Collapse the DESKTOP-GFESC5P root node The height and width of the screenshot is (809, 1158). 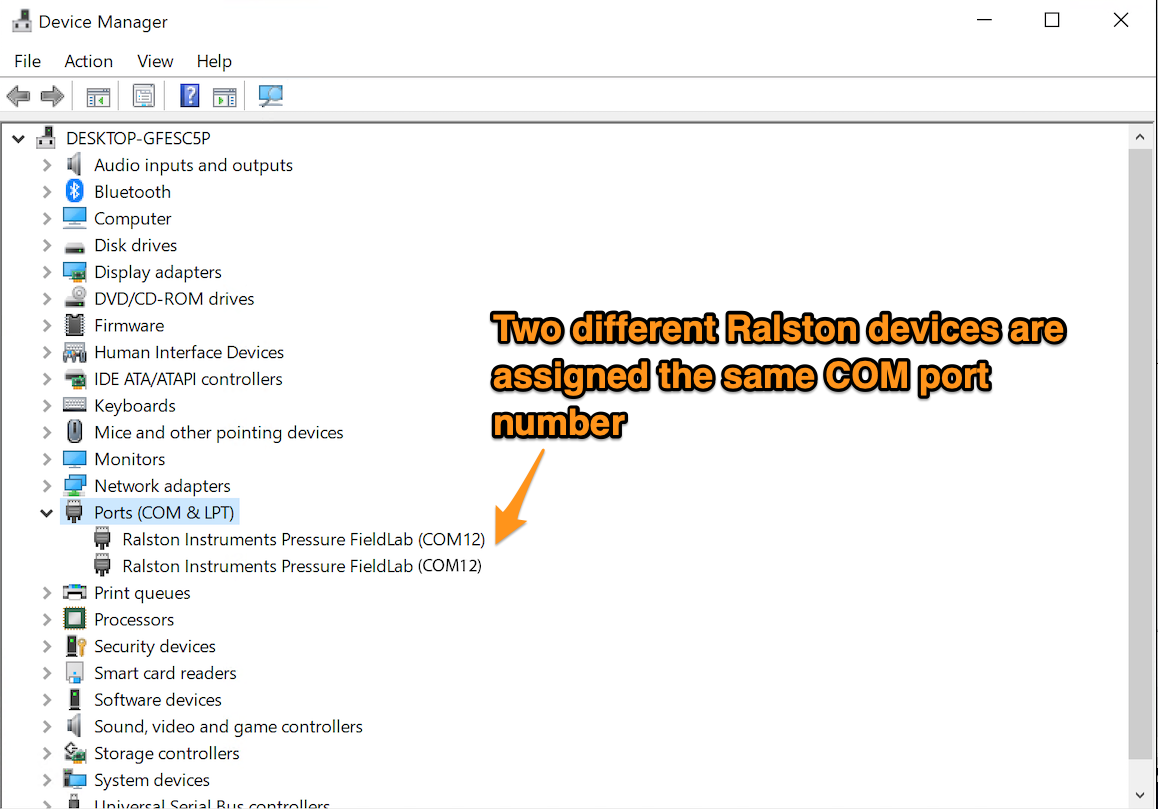pos(18,138)
